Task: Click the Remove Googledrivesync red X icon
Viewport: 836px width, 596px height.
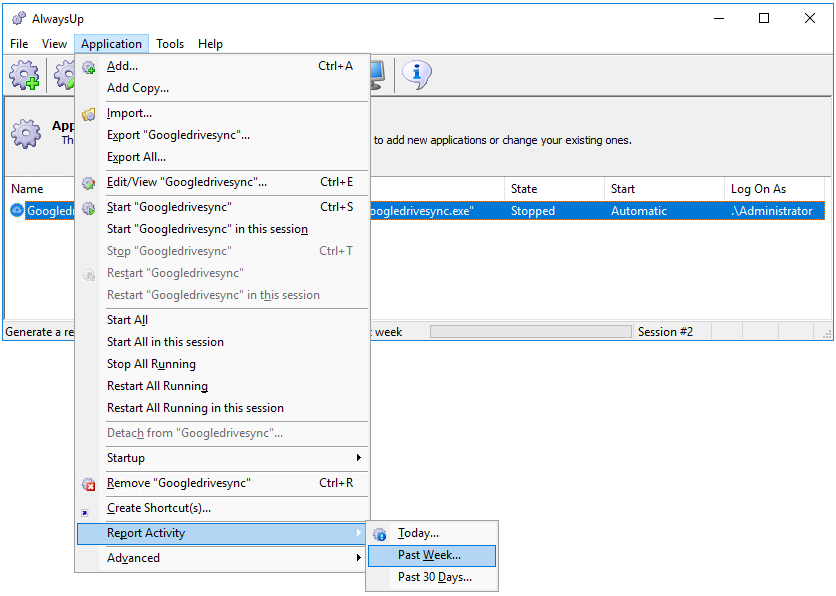Action: [x=89, y=484]
